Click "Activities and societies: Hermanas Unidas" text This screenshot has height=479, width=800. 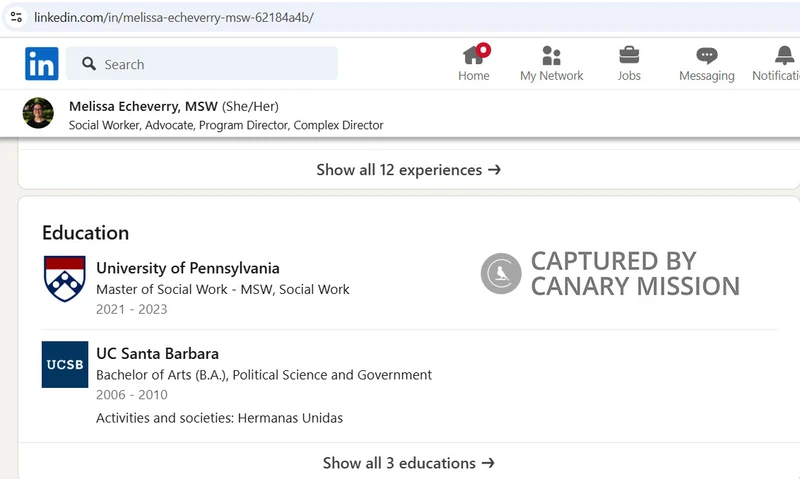[x=219, y=418]
